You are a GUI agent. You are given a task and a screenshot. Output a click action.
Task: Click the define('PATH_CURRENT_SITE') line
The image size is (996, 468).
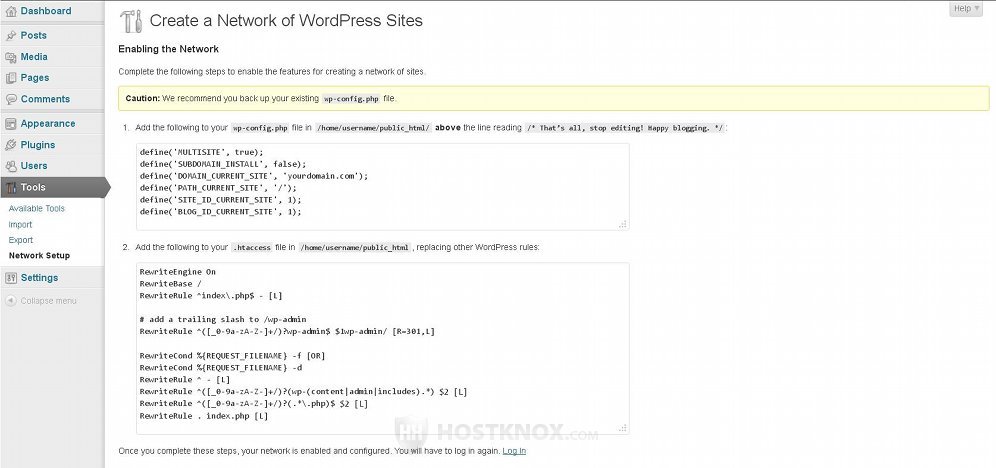click(x=219, y=188)
